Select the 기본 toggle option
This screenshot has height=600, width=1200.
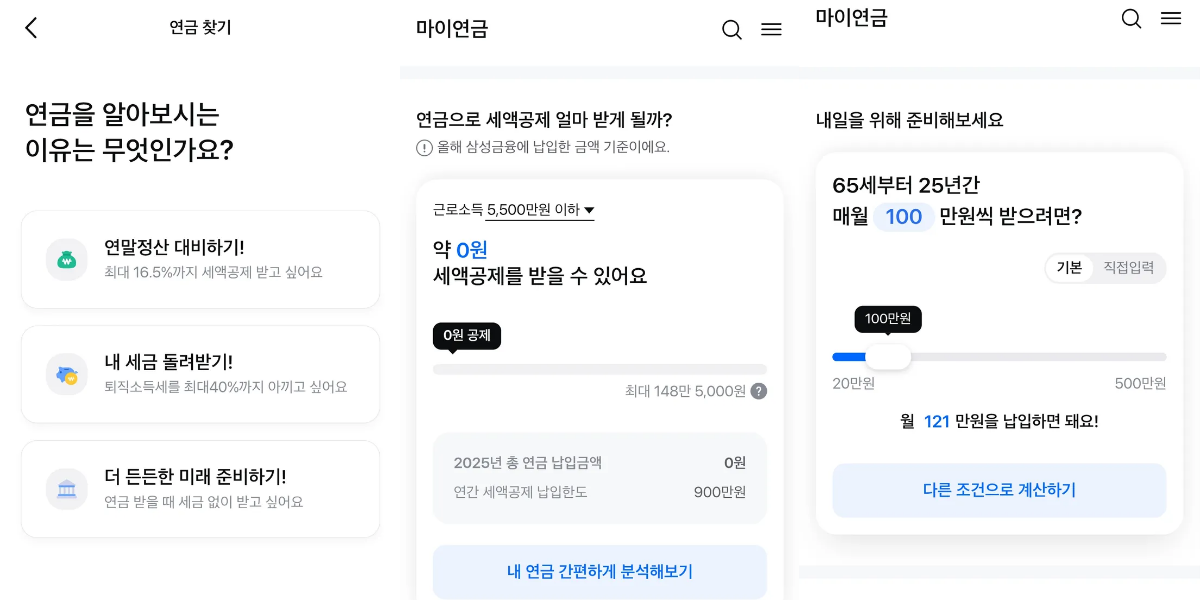pyautogui.click(x=1069, y=268)
